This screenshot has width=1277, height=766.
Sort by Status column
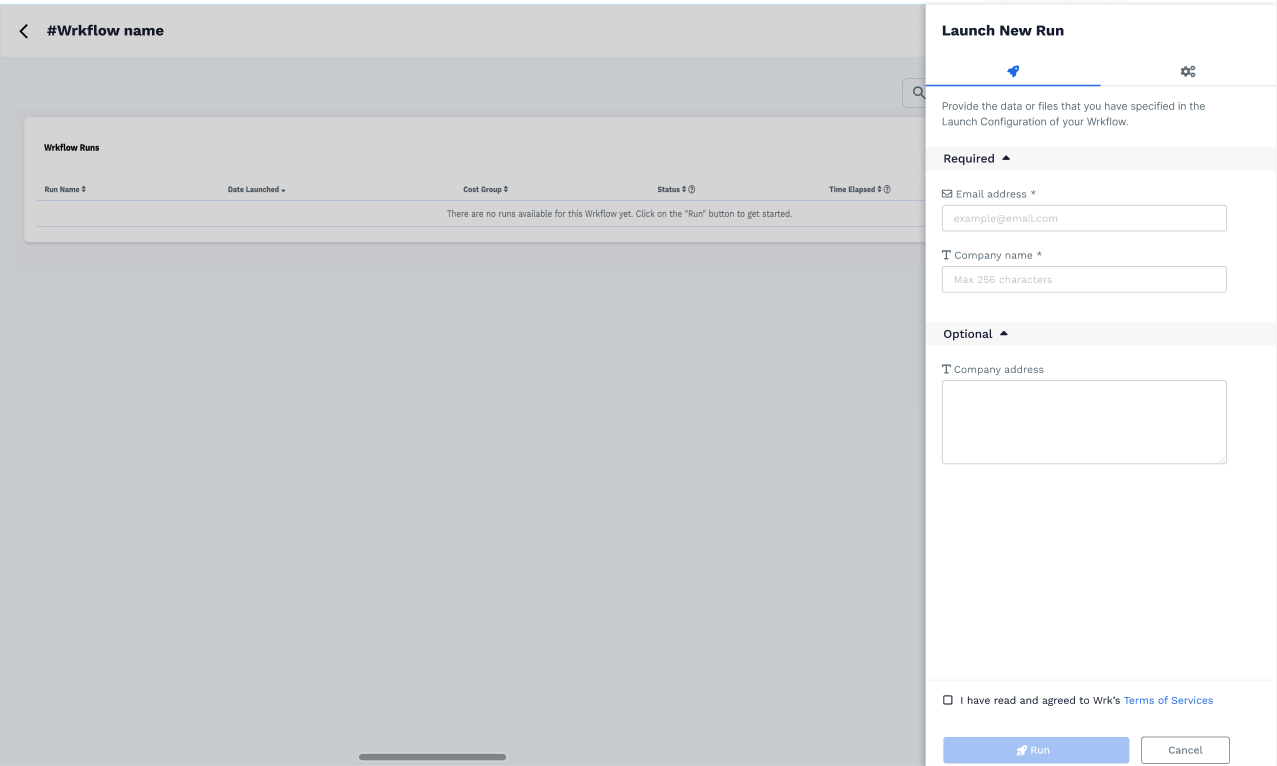[671, 189]
